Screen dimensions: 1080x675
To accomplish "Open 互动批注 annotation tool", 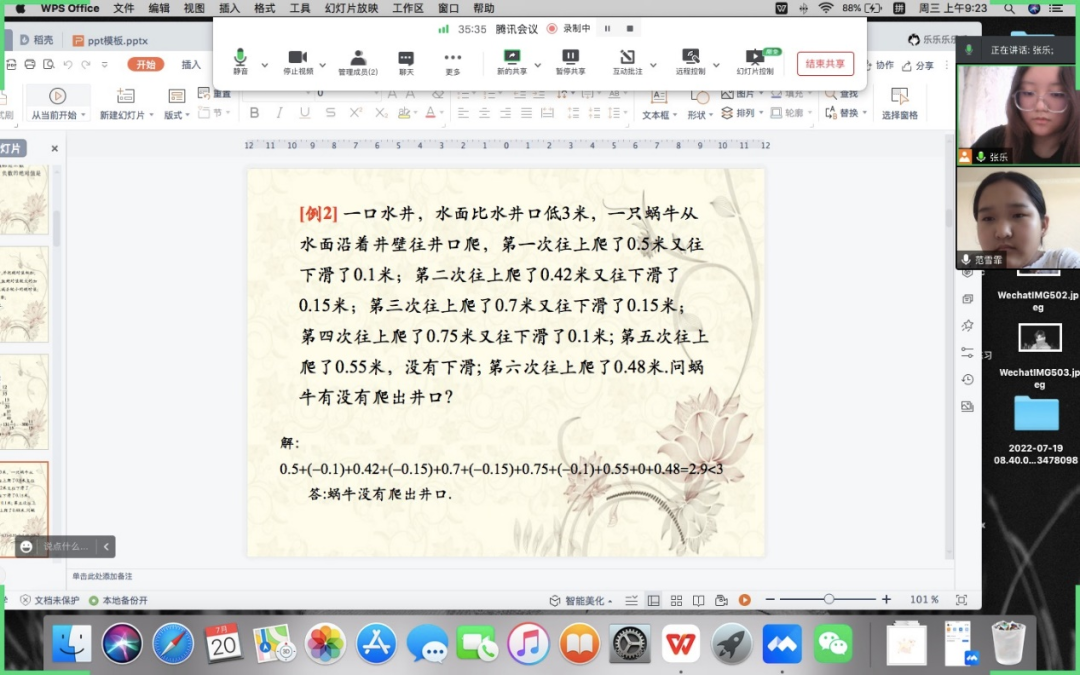I will pos(627,61).
